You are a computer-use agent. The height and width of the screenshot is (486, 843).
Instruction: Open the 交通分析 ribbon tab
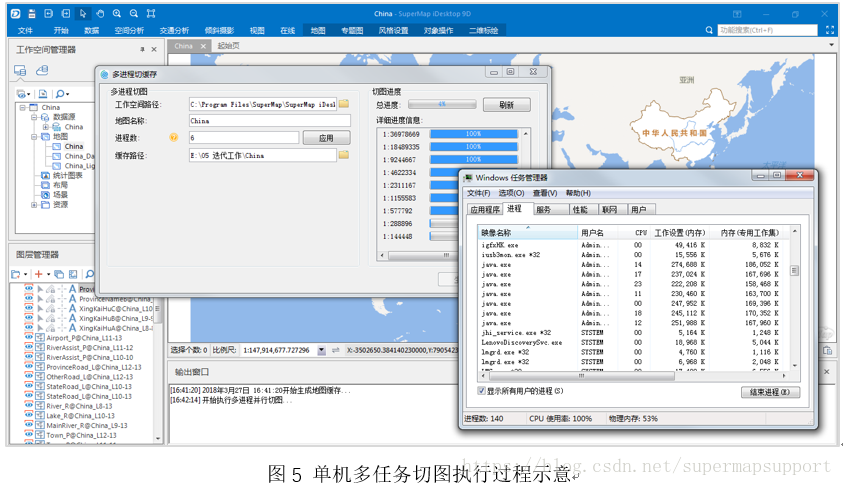(x=174, y=31)
